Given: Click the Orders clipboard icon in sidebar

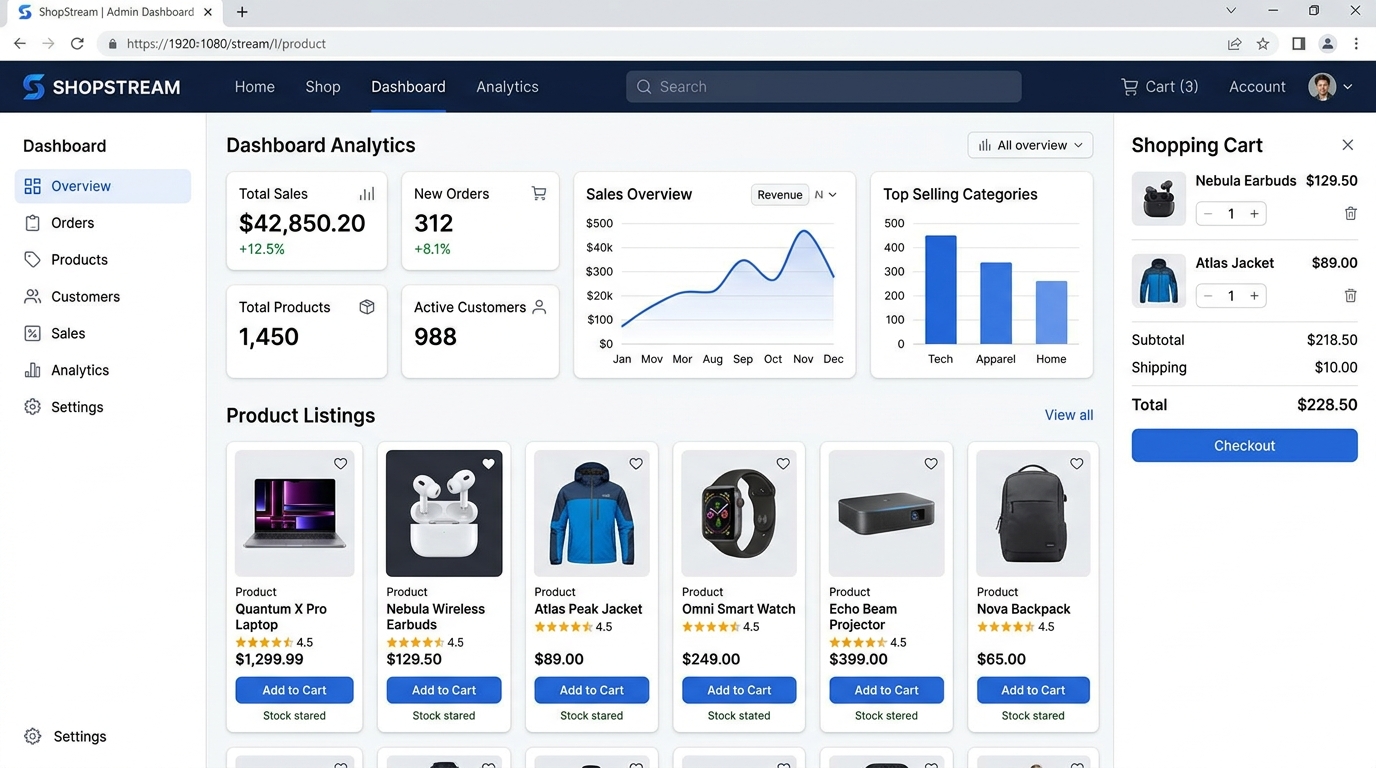Looking at the screenshot, I should (x=32, y=223).
